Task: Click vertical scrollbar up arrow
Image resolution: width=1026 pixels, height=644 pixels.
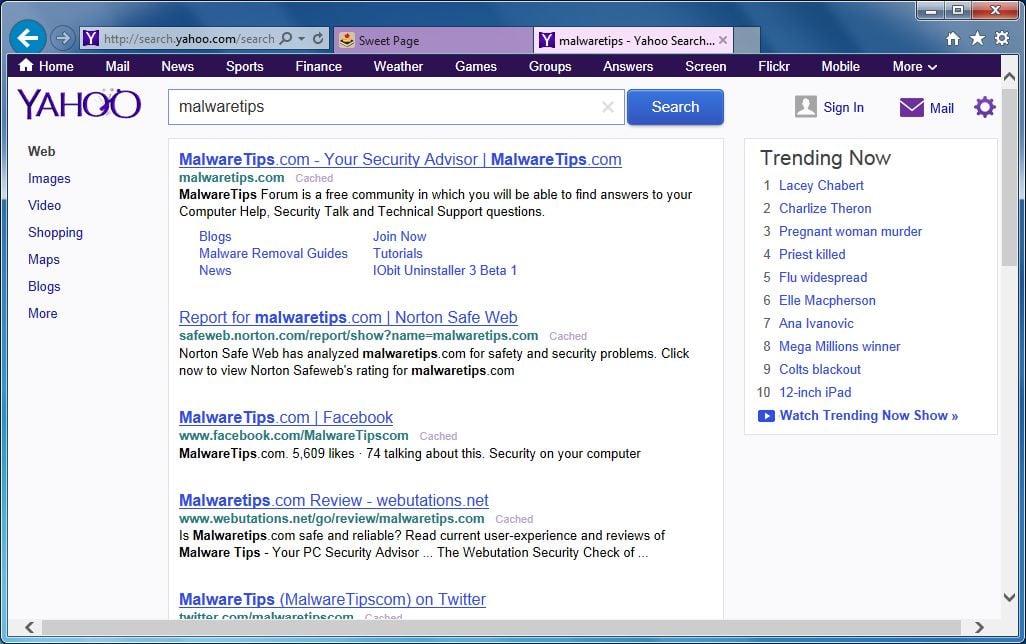Action: (1010, 77)
